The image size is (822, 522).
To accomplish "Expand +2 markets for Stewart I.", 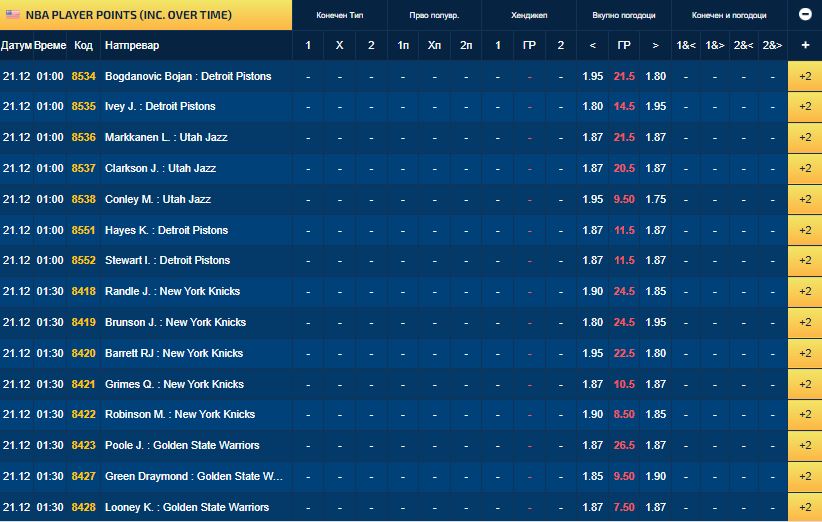I will pos(805,260).
